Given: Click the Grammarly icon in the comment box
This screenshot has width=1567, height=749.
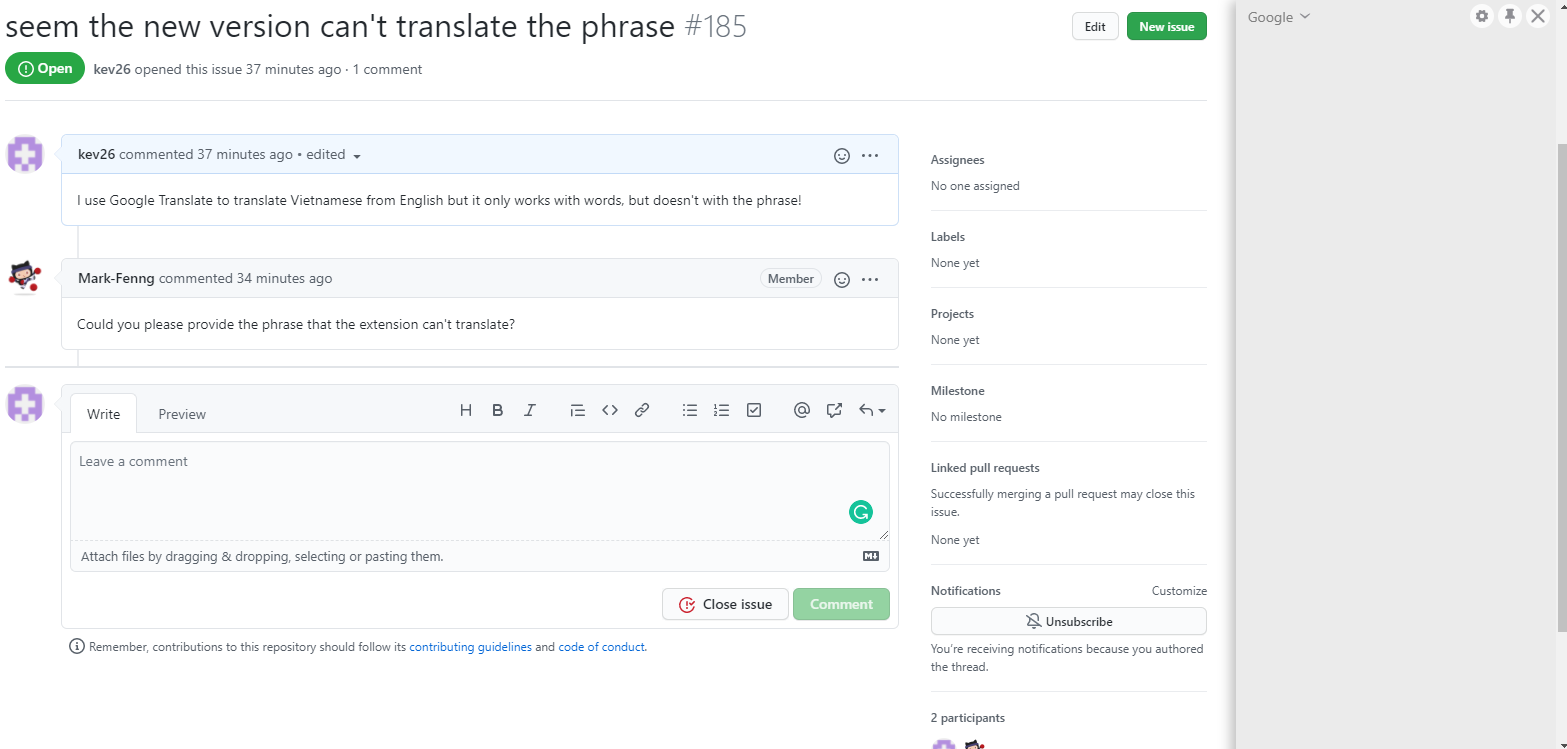Looking at the screenshot, I should click(861, 511).
